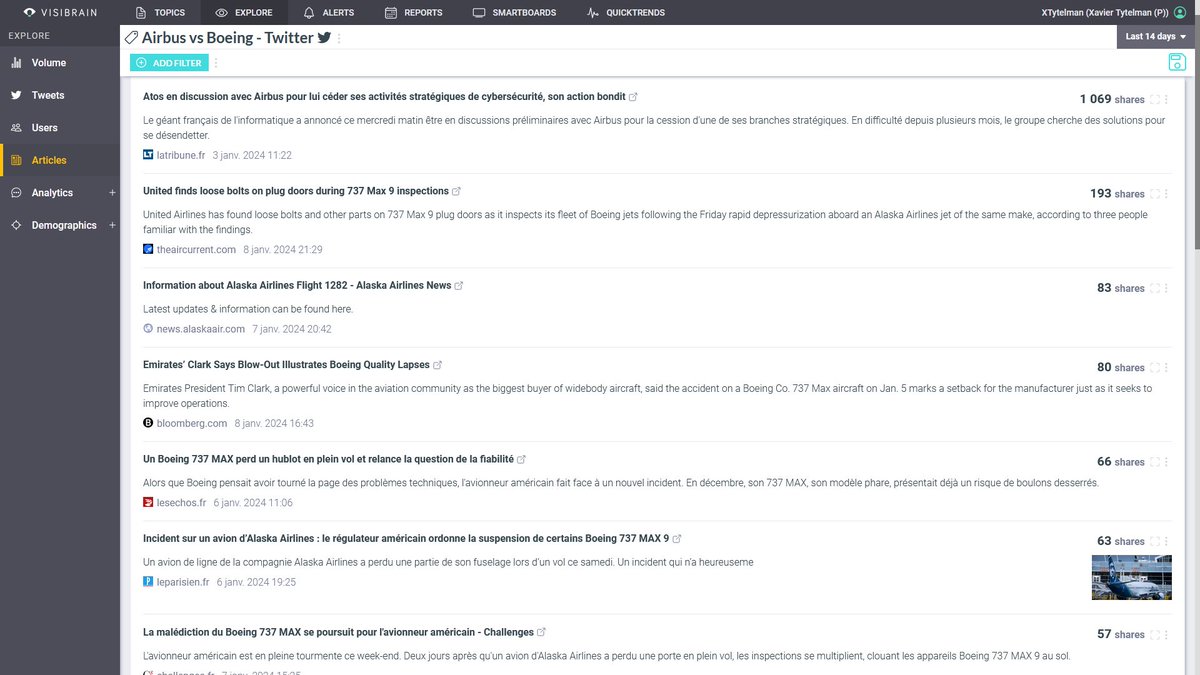Click the external link icon of the hublot article

coord(522,460)
